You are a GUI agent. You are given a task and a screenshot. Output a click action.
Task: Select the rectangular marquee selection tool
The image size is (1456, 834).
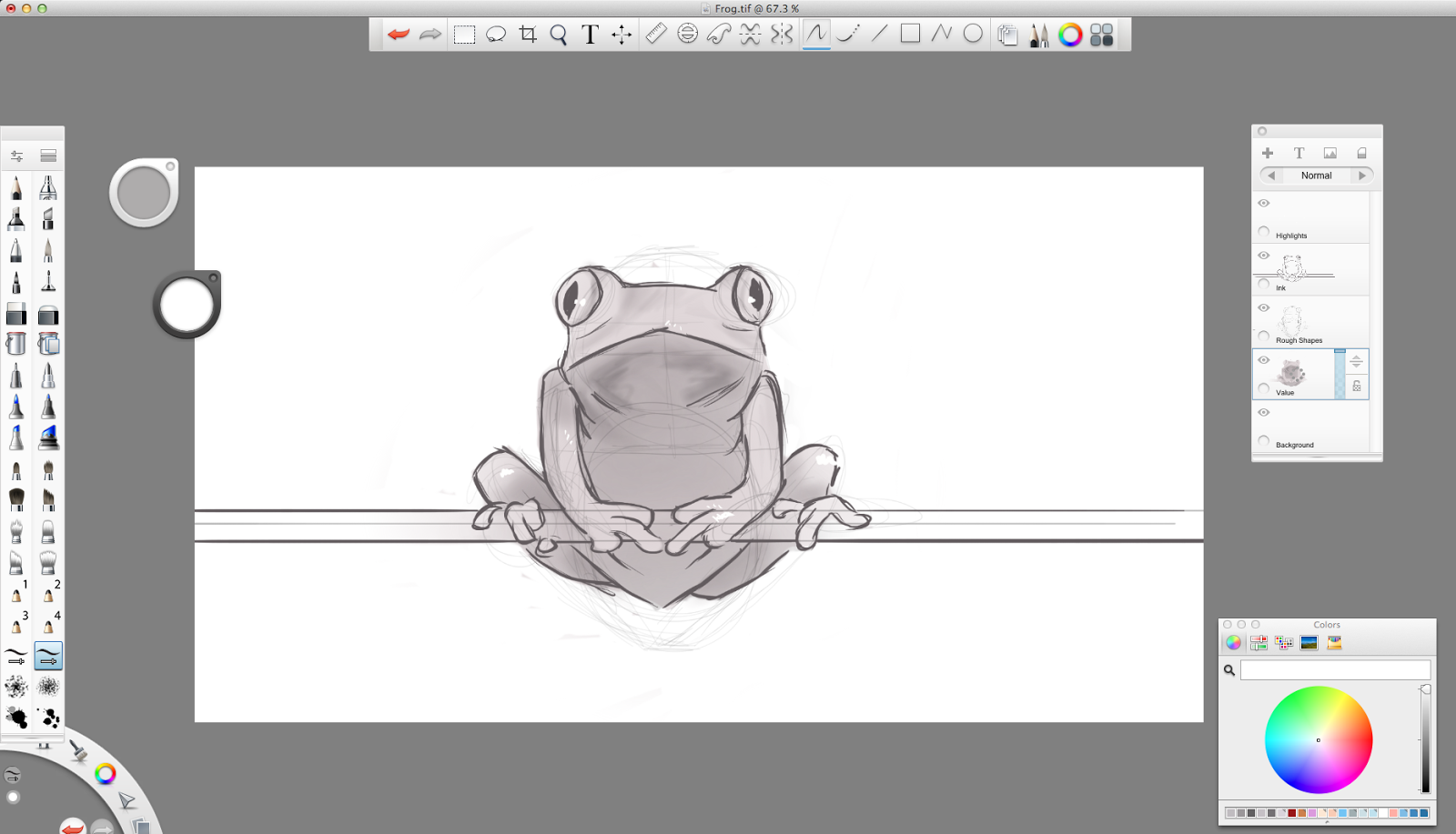tap(464, 35)
